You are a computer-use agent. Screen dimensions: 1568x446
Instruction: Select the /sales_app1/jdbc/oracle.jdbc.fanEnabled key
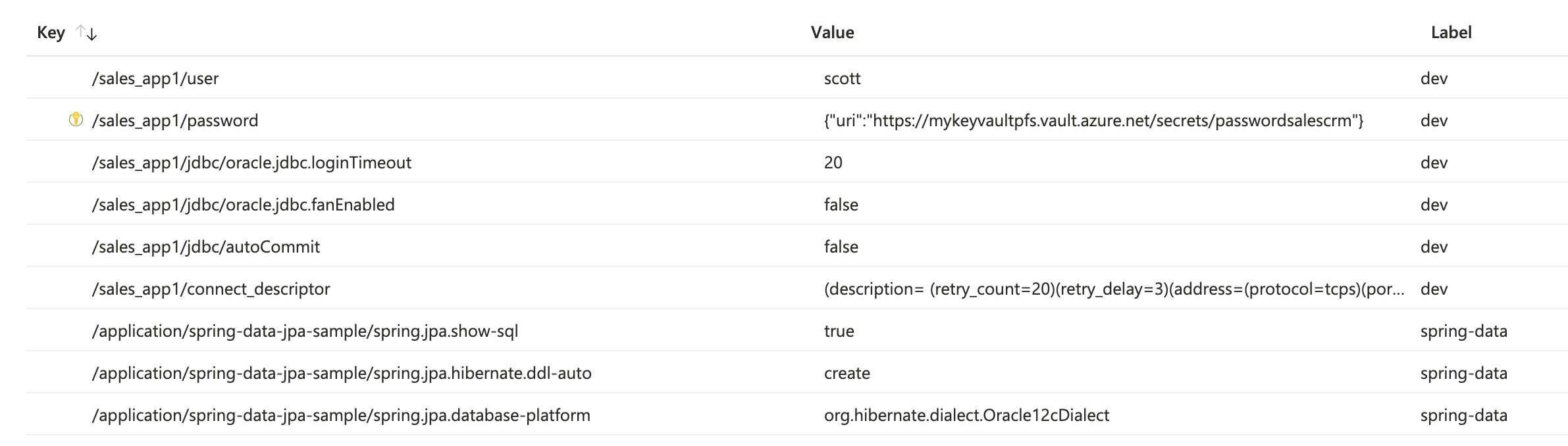pyautogui.click(x=242, y=205)
